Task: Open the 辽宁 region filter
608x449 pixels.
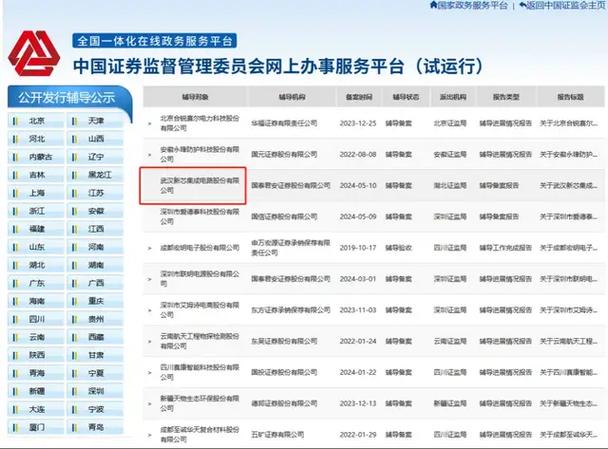Action: click(95, 157)
